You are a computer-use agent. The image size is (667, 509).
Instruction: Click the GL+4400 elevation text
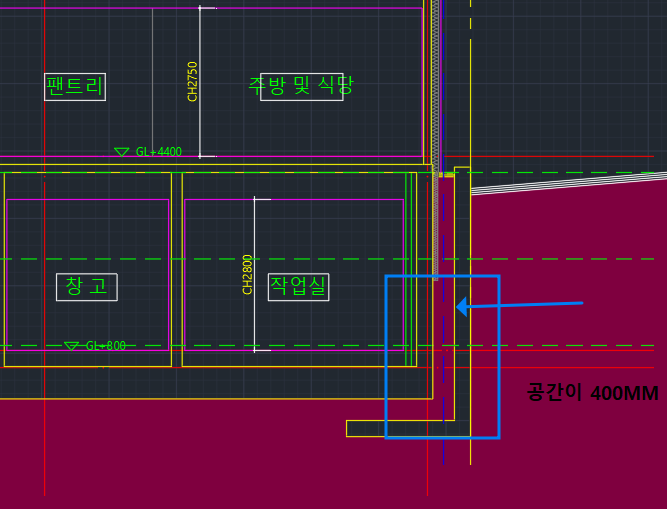[159, 152]
